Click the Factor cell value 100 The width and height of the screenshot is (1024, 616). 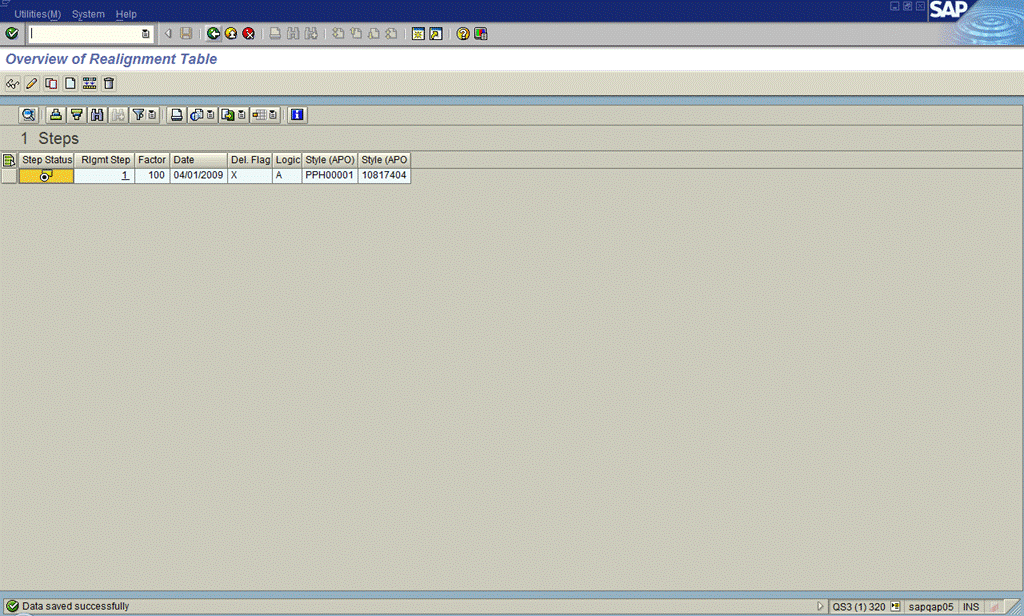tap(152, 176)
